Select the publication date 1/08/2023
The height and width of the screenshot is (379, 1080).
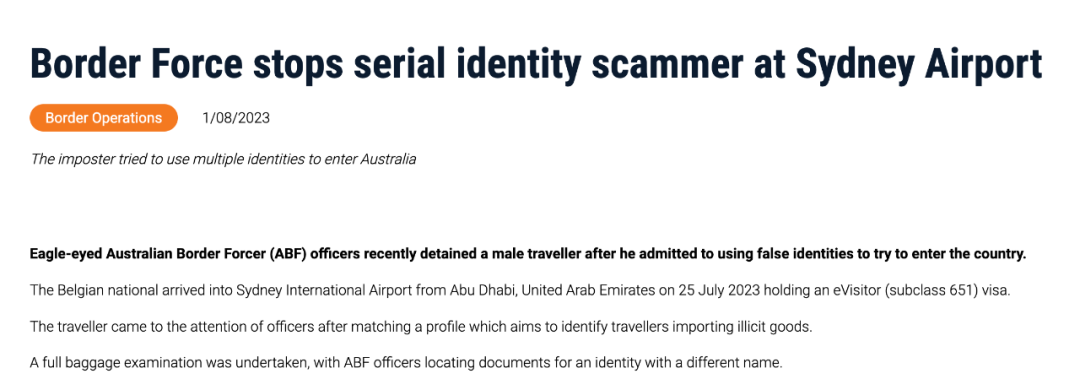[236, 118]
